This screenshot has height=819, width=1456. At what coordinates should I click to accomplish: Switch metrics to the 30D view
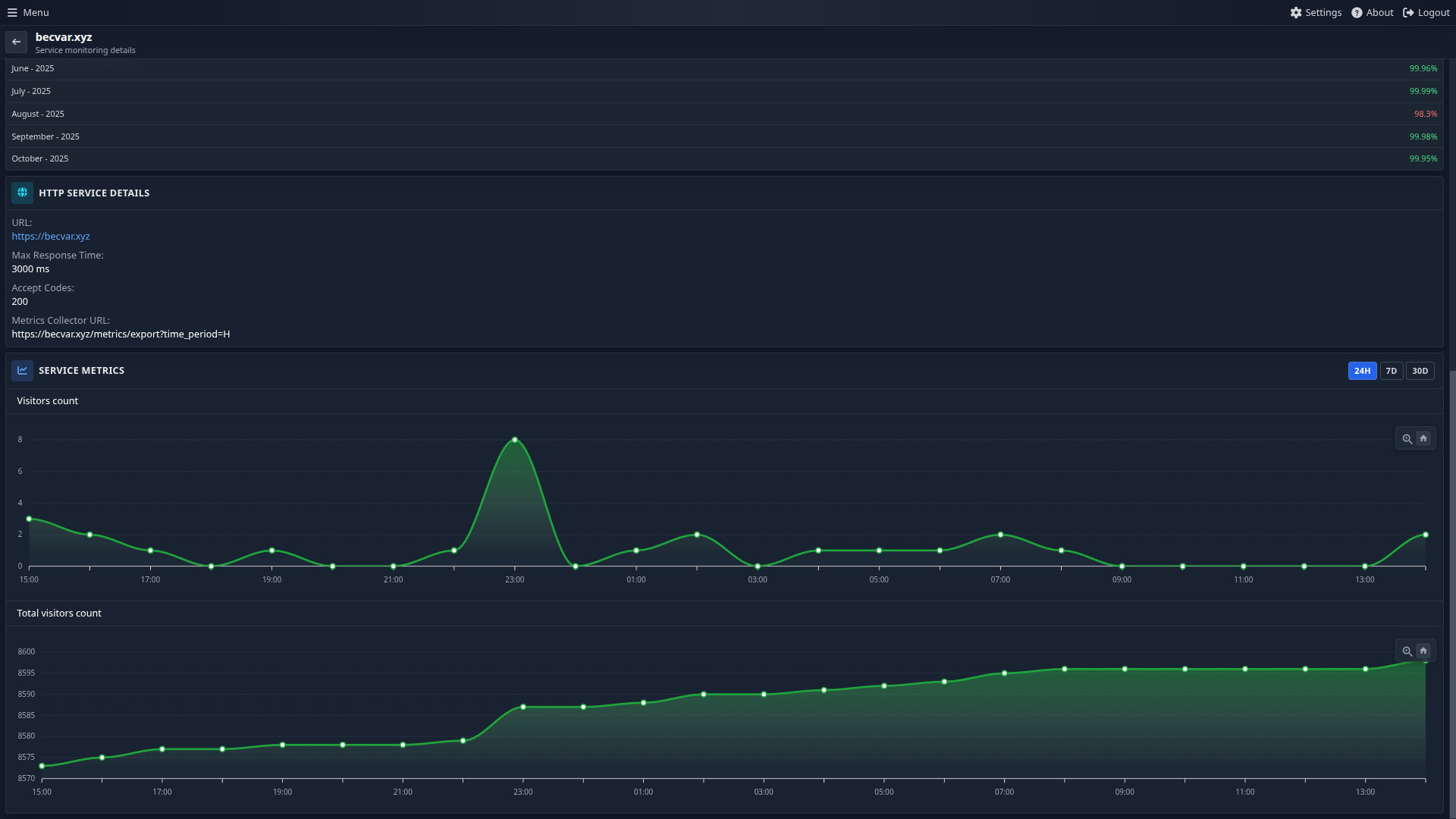(1420, 371)
